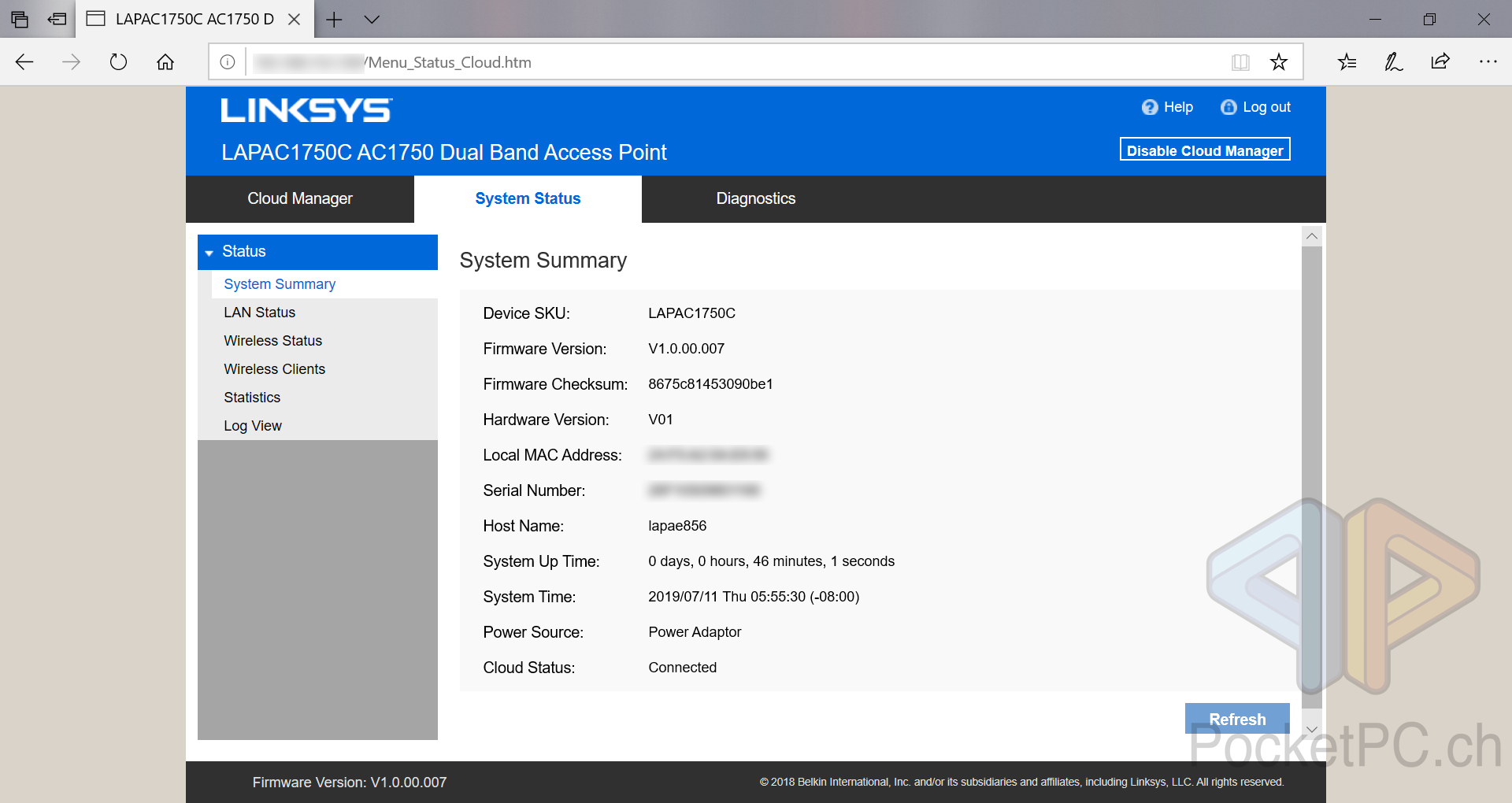Click the Disable Cloud Manager button
The image size is (1512, 803).
(x=1205, y=150)
